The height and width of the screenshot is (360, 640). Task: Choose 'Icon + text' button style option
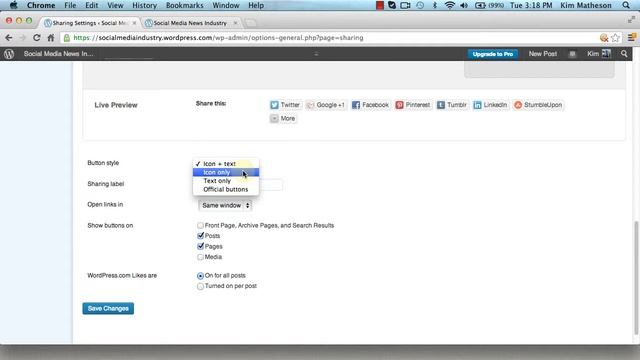(x=226, y=164)
